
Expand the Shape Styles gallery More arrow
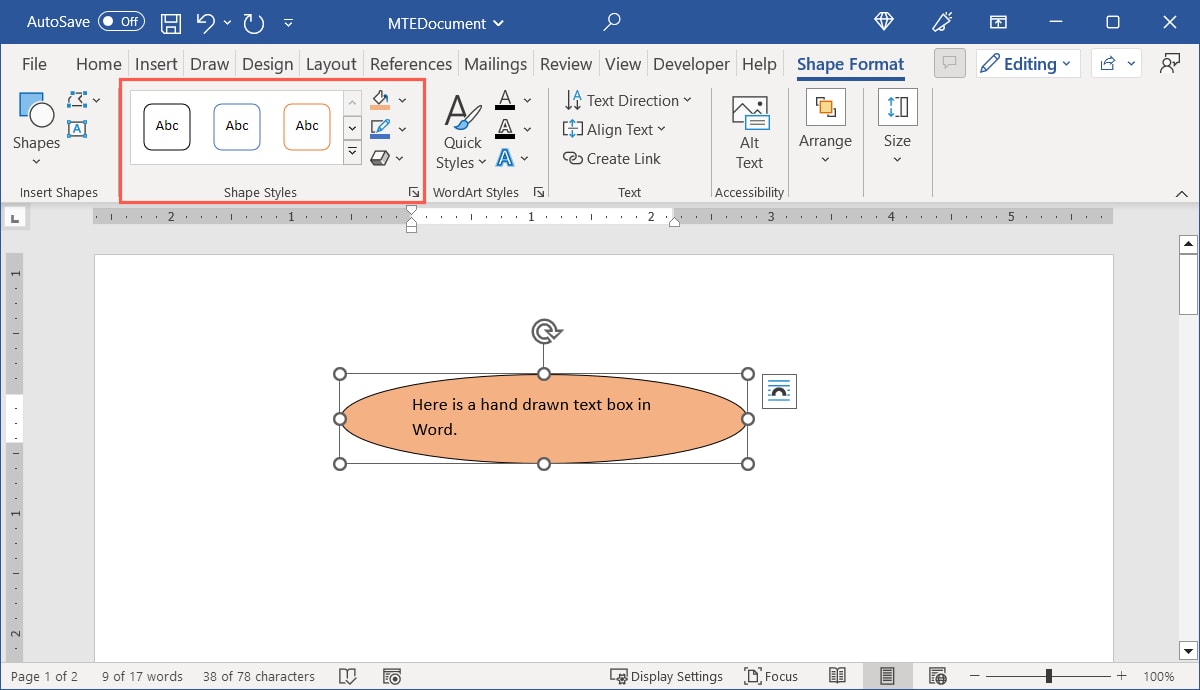point(352,152)
